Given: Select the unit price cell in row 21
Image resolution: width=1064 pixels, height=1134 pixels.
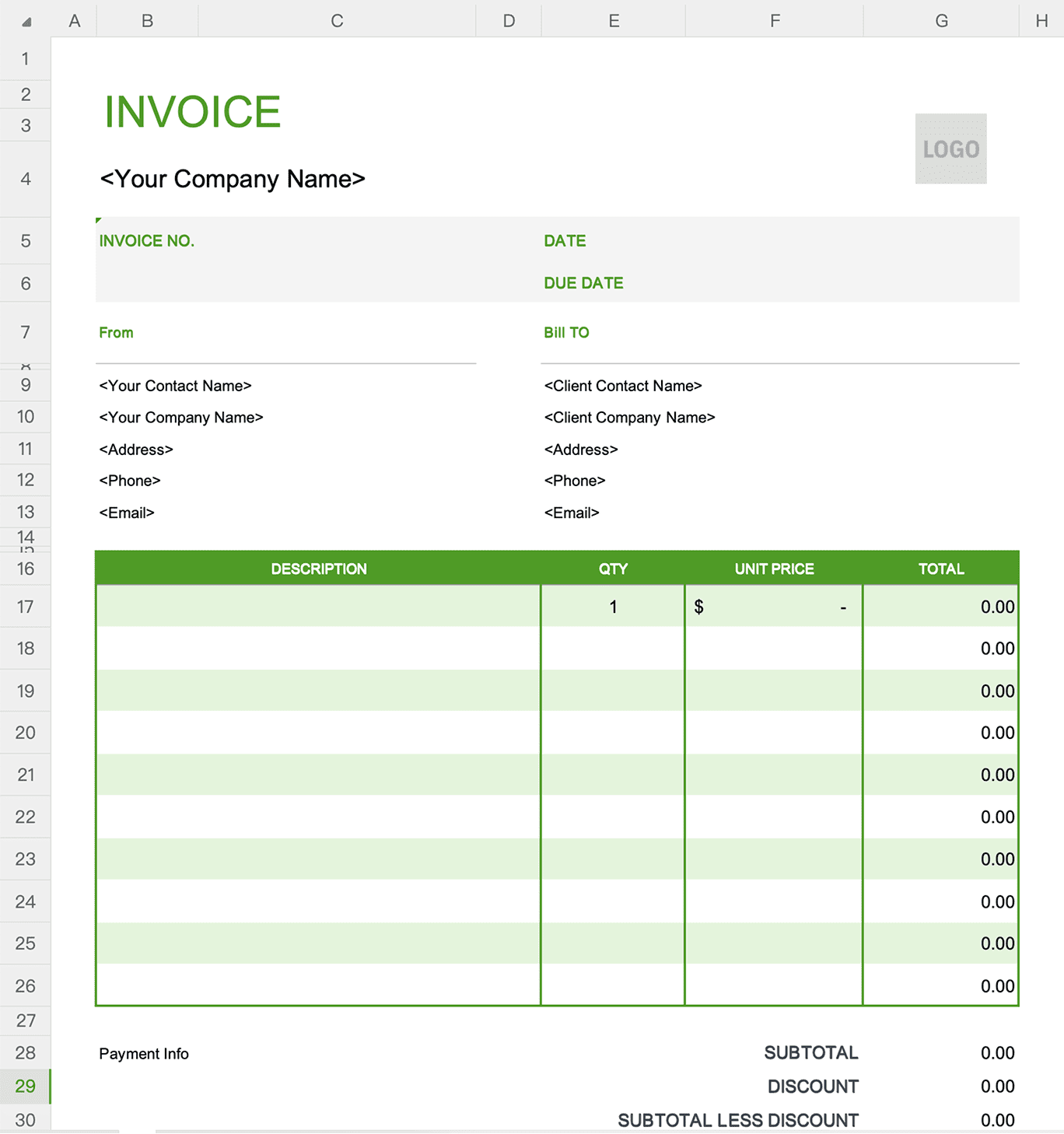Looking at the screenshot, I should 774,775.
